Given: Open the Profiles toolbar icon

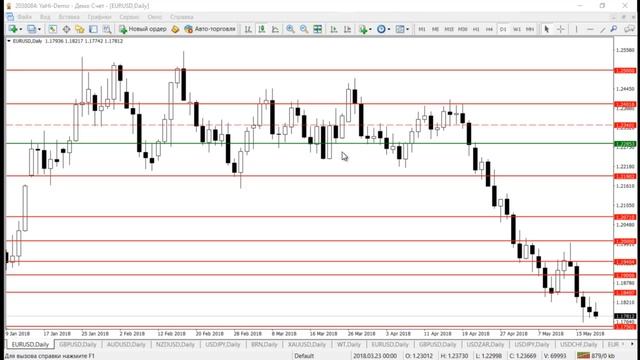Looking at the screenshot, I should click(31, 29).
